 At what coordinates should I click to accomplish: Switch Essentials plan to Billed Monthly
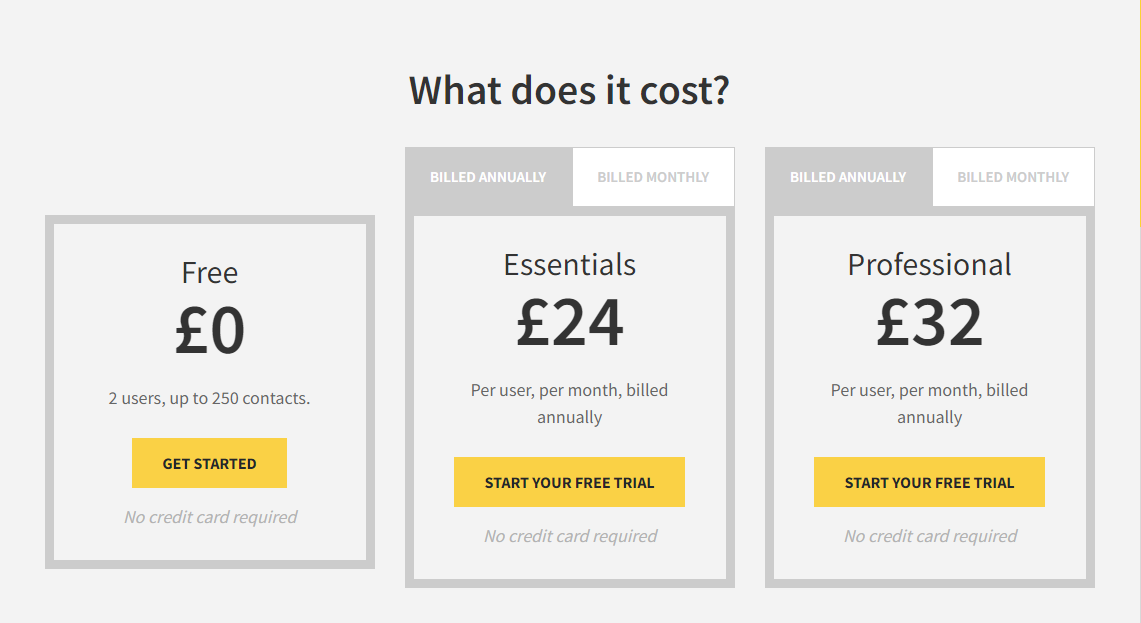pyautogui.click(x=652, y=176)
